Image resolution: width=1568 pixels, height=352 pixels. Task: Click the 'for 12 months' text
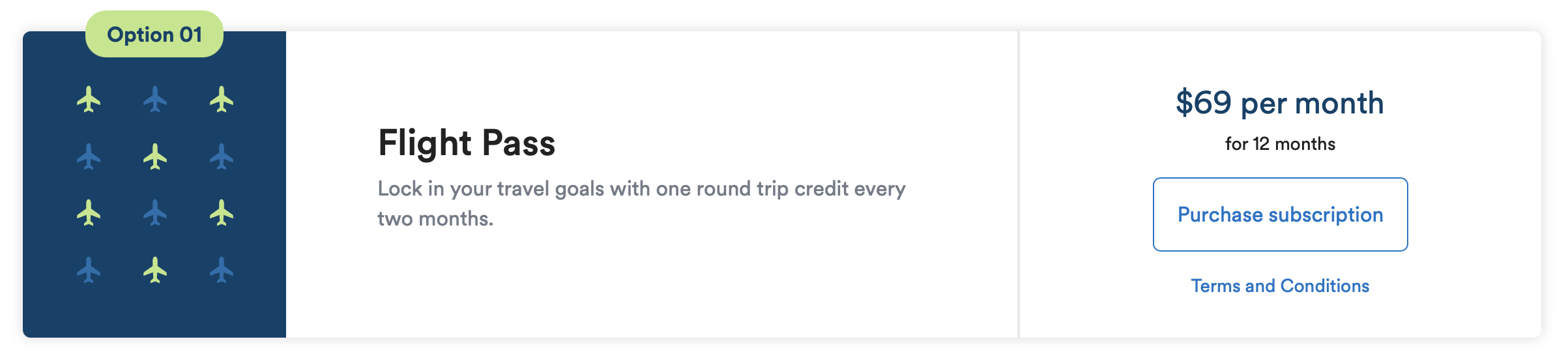coord(1280,143)
